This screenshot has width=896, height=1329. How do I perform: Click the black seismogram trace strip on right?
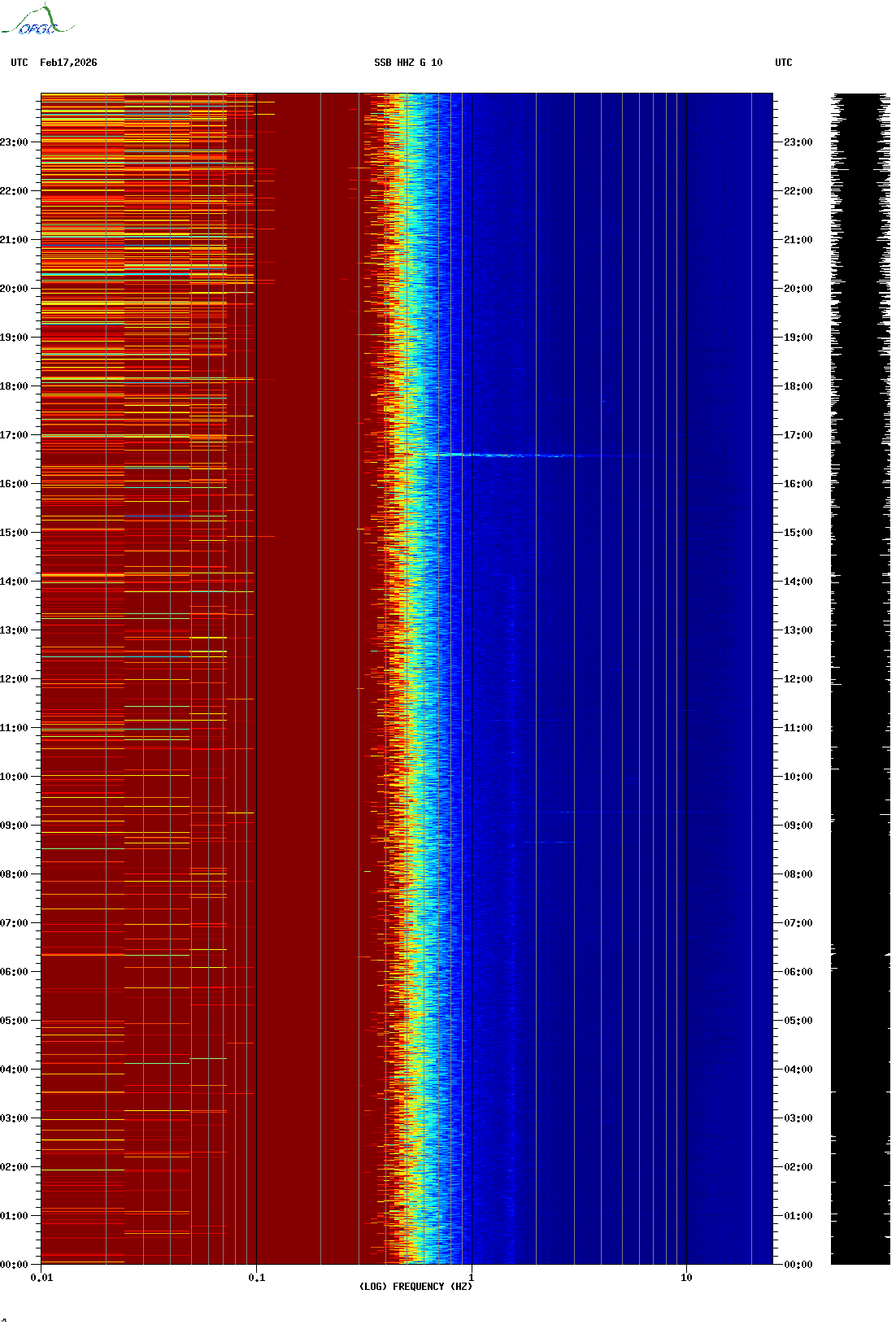[x=860, y=678]
